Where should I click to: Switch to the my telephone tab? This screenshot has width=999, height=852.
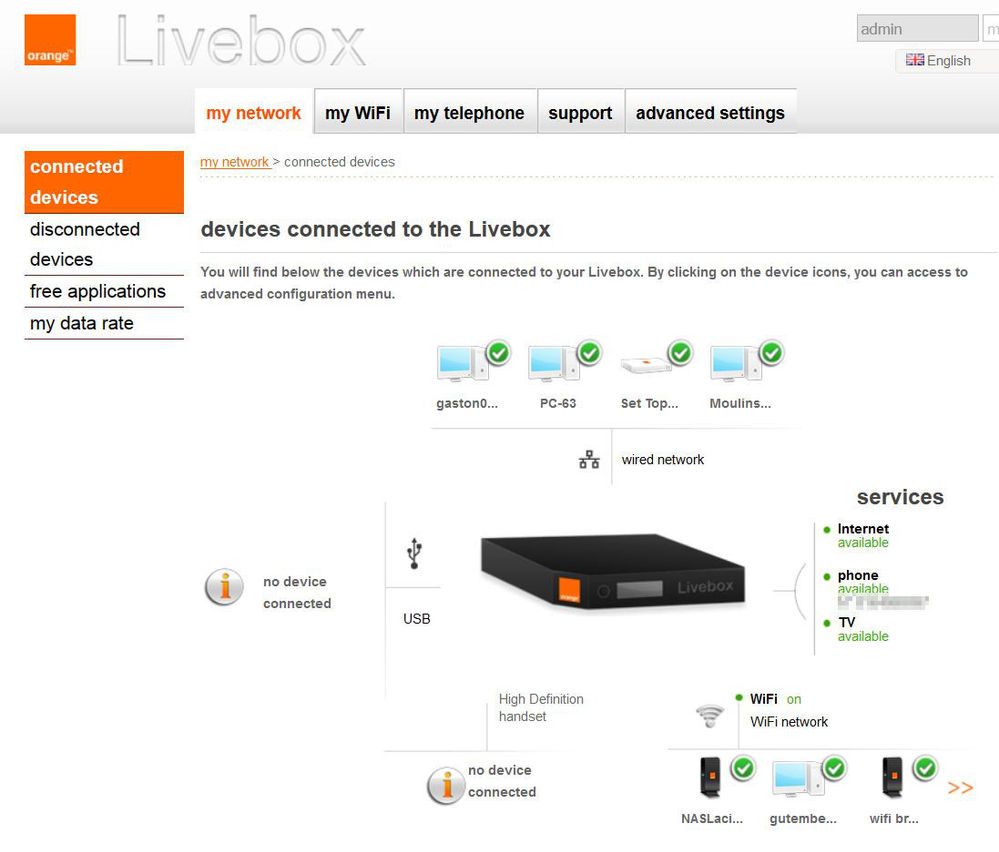[x=469, y=113]
